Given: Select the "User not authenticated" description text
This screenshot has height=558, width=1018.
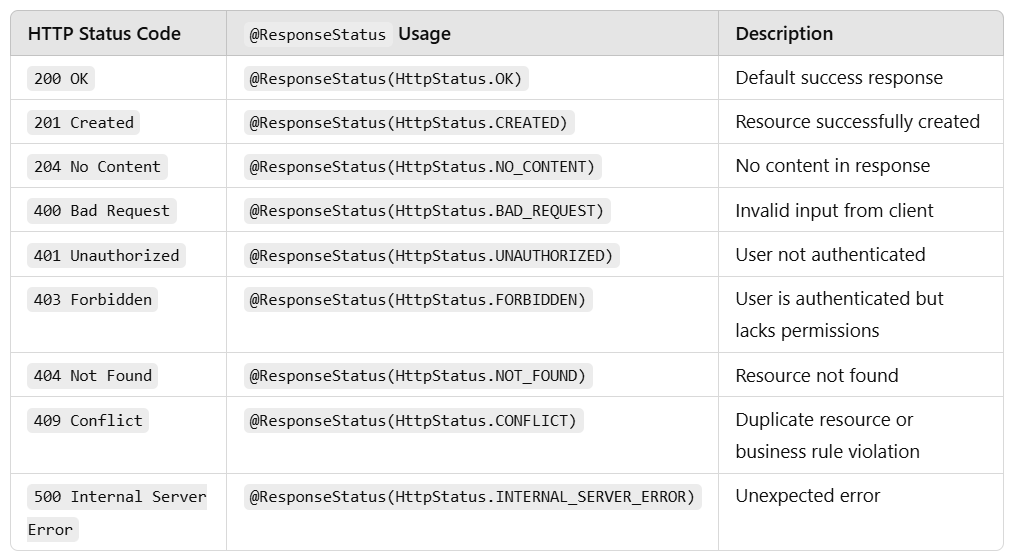Looking at the screenshot, I should click(x=830, y=255).
